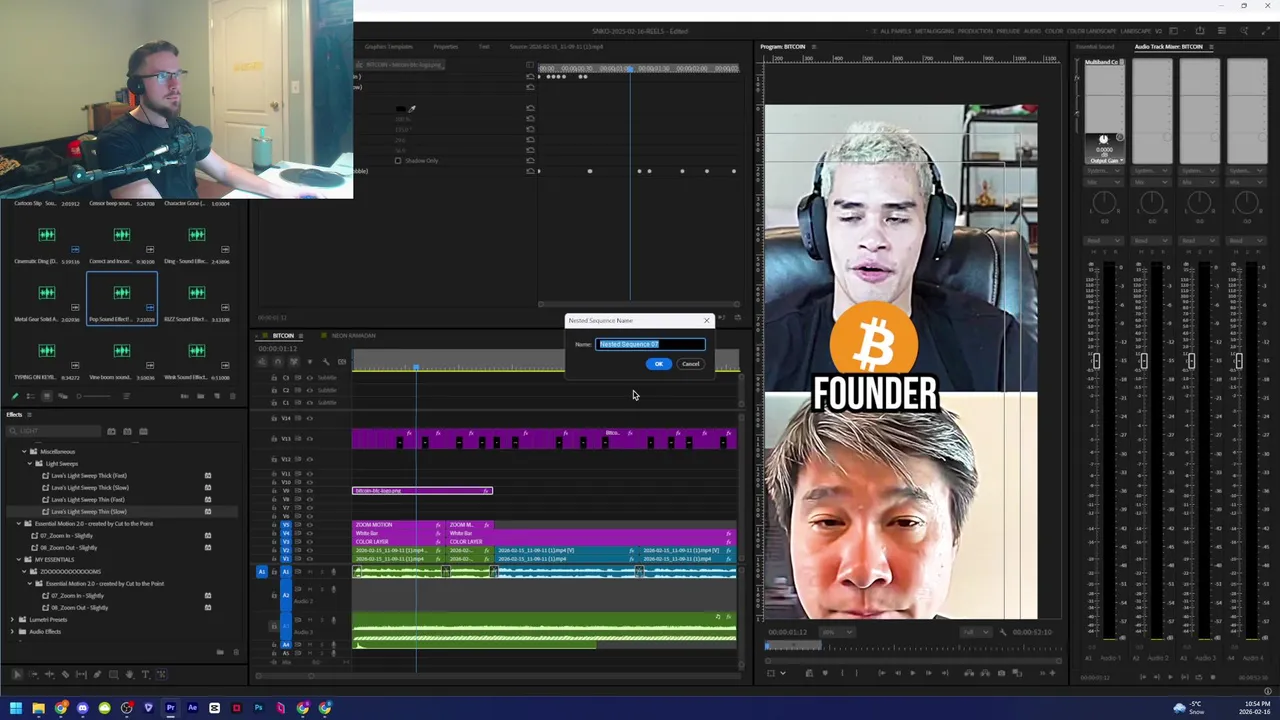Image resolution: width=1280 pixels, height=720 pixels.
Task: Switch to the NEON RAMADAN sequence tab
Action: [353, 336]
